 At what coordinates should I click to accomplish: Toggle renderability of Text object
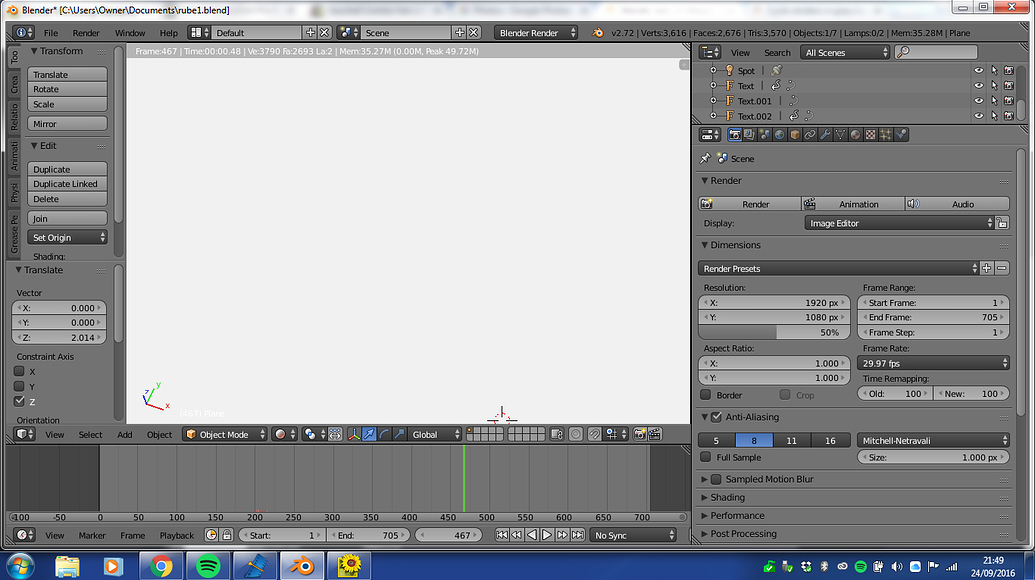(x=1009, y=86)
